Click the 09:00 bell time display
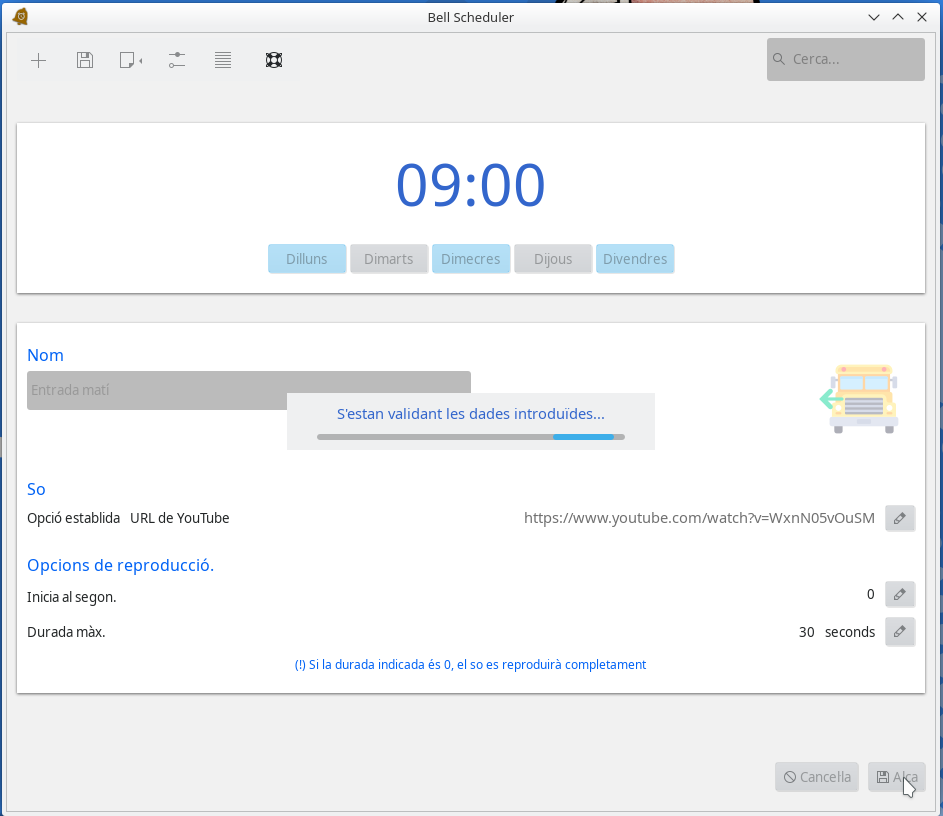 tap(471, 185)
